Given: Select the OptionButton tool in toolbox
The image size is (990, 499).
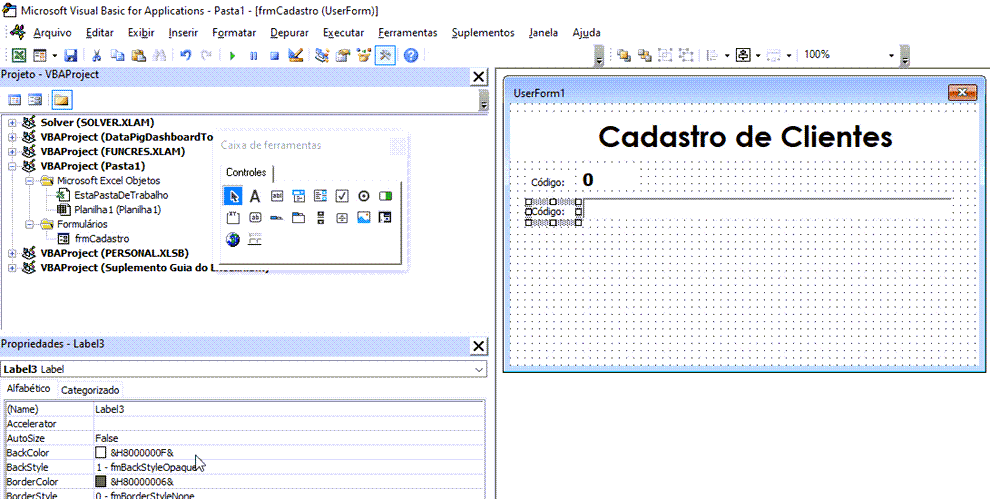Looking at the screenshot, I should (364, 196).
